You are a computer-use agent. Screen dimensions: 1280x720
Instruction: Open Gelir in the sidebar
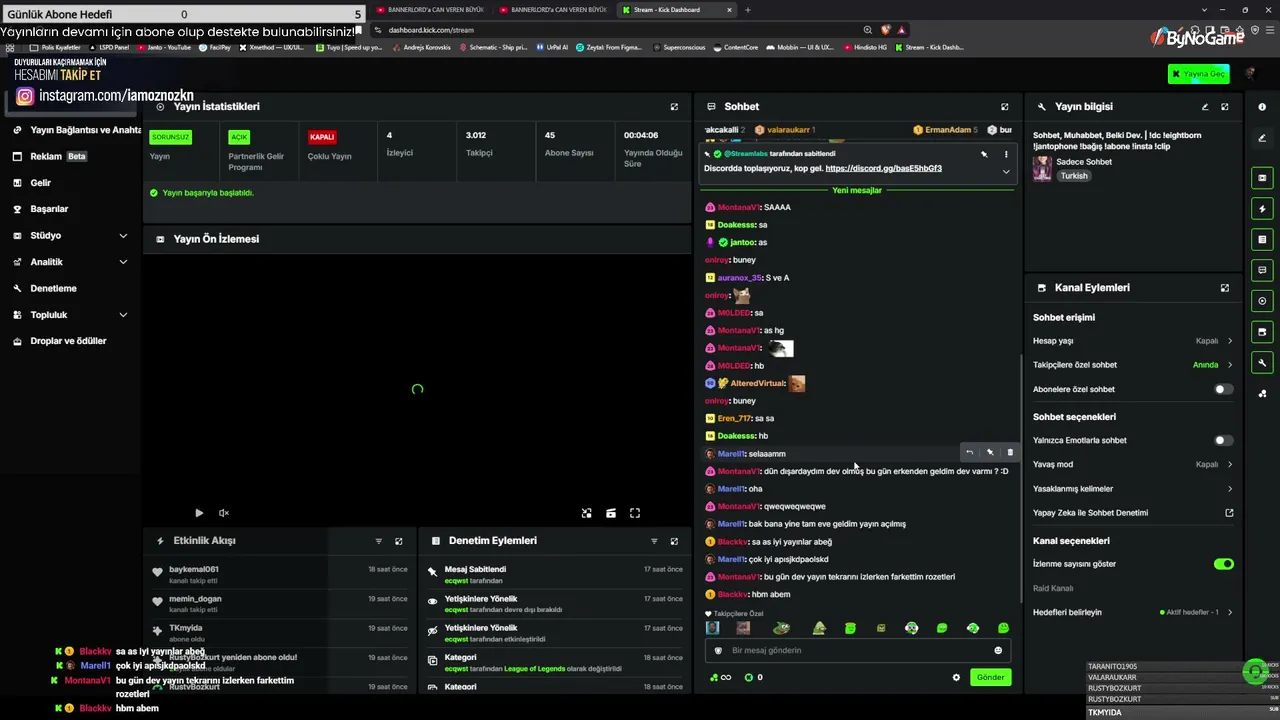click(x=72, y=183)
